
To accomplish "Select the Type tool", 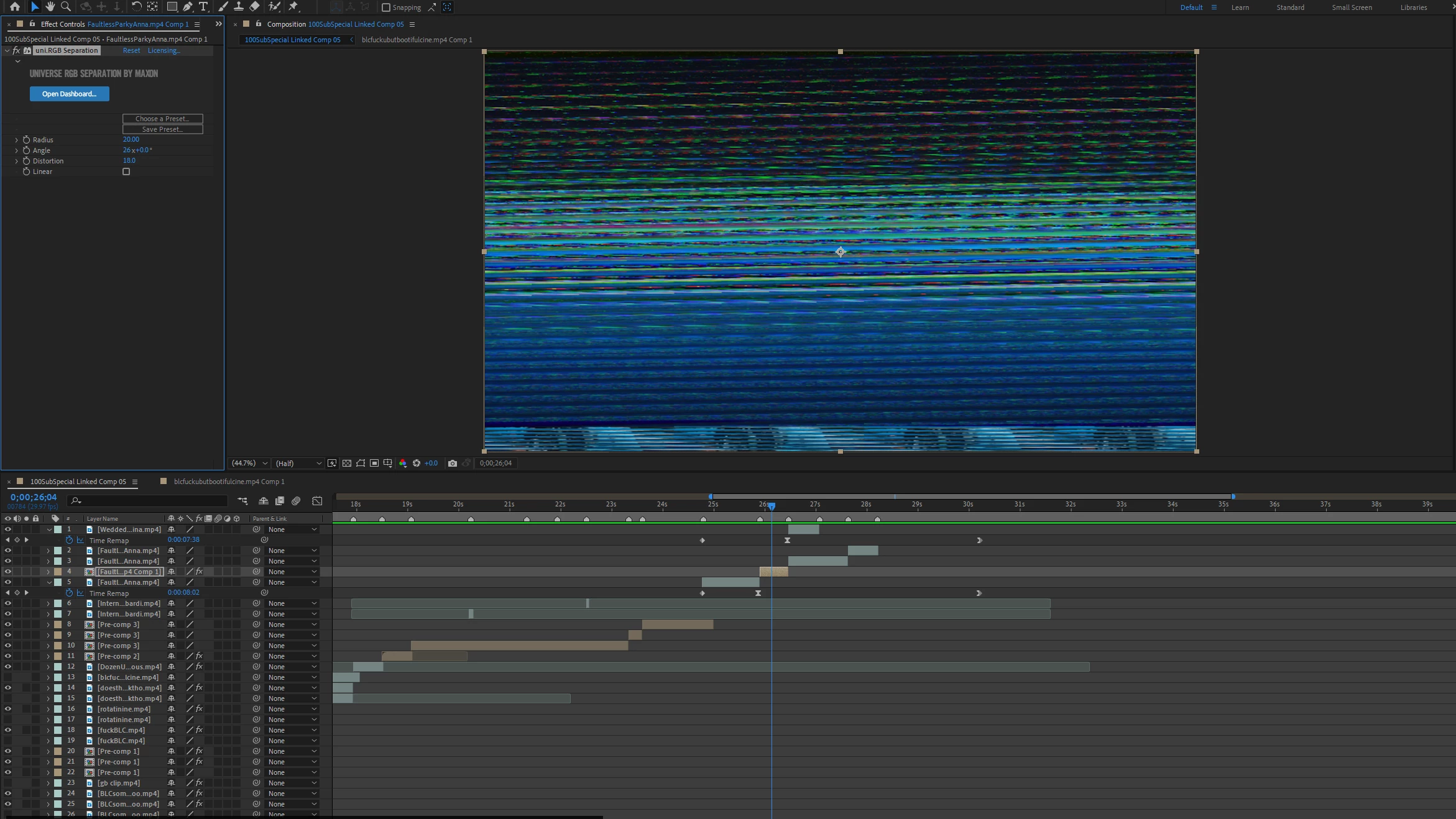I will tap(203, 7).
